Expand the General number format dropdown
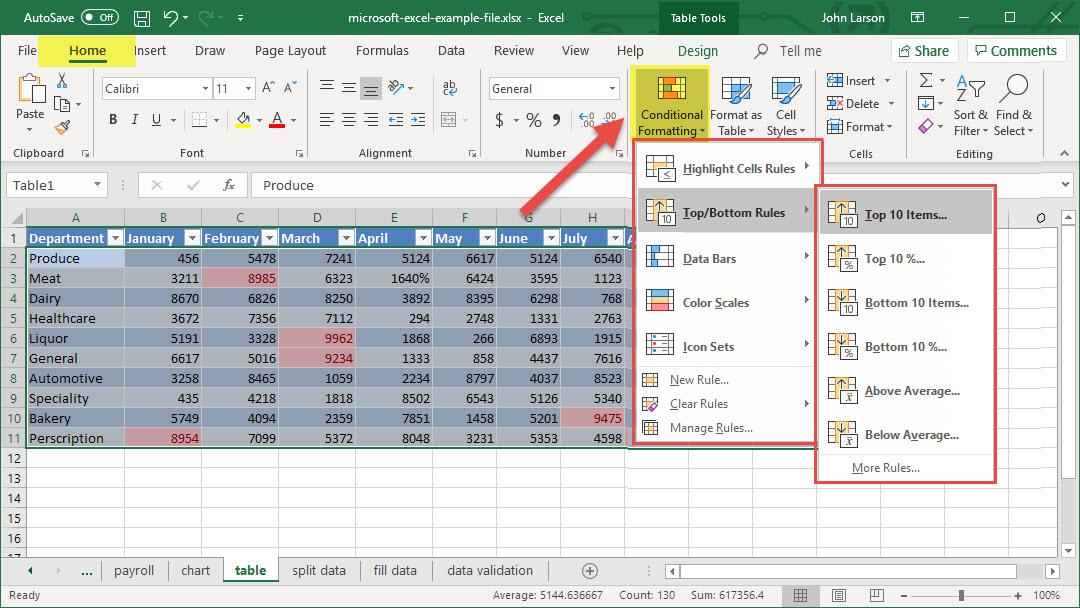This screenshot has height=608, width=1080. coord(613,89)
